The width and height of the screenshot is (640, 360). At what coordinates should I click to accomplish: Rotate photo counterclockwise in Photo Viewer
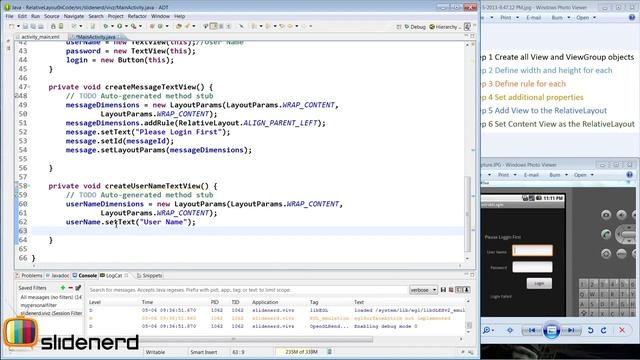(x=590, y=330)
